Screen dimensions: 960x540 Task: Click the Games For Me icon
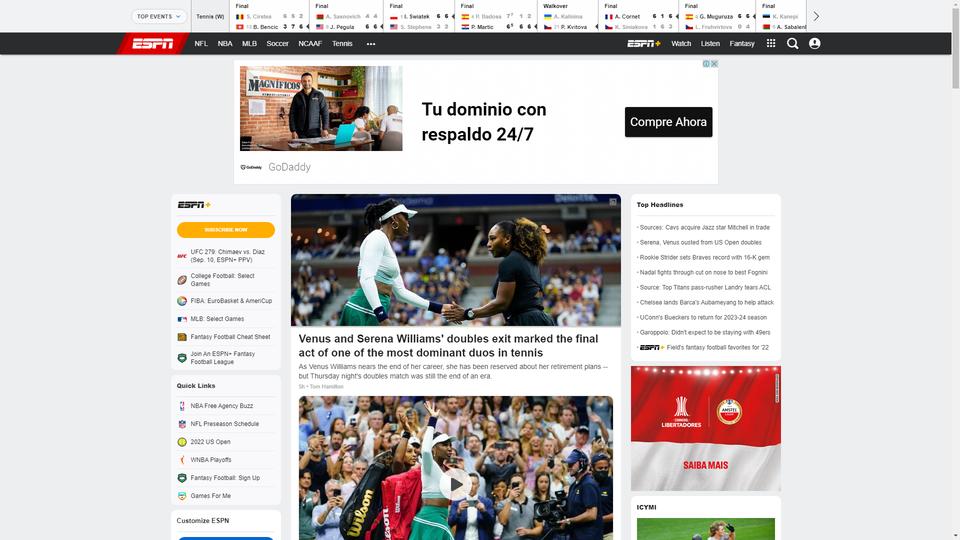click(182, 496)
